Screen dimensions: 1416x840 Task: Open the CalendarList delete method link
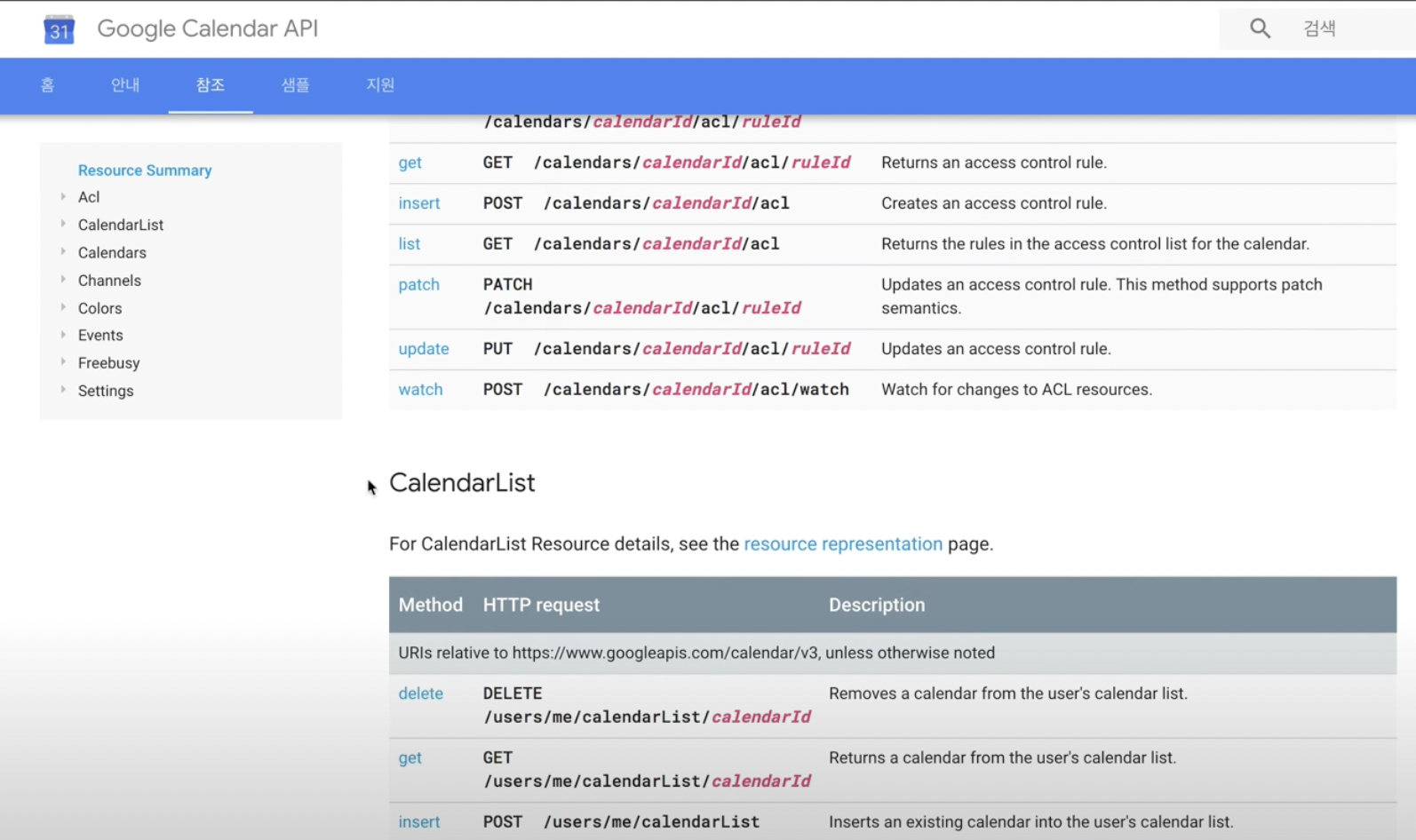coord(420,693)
